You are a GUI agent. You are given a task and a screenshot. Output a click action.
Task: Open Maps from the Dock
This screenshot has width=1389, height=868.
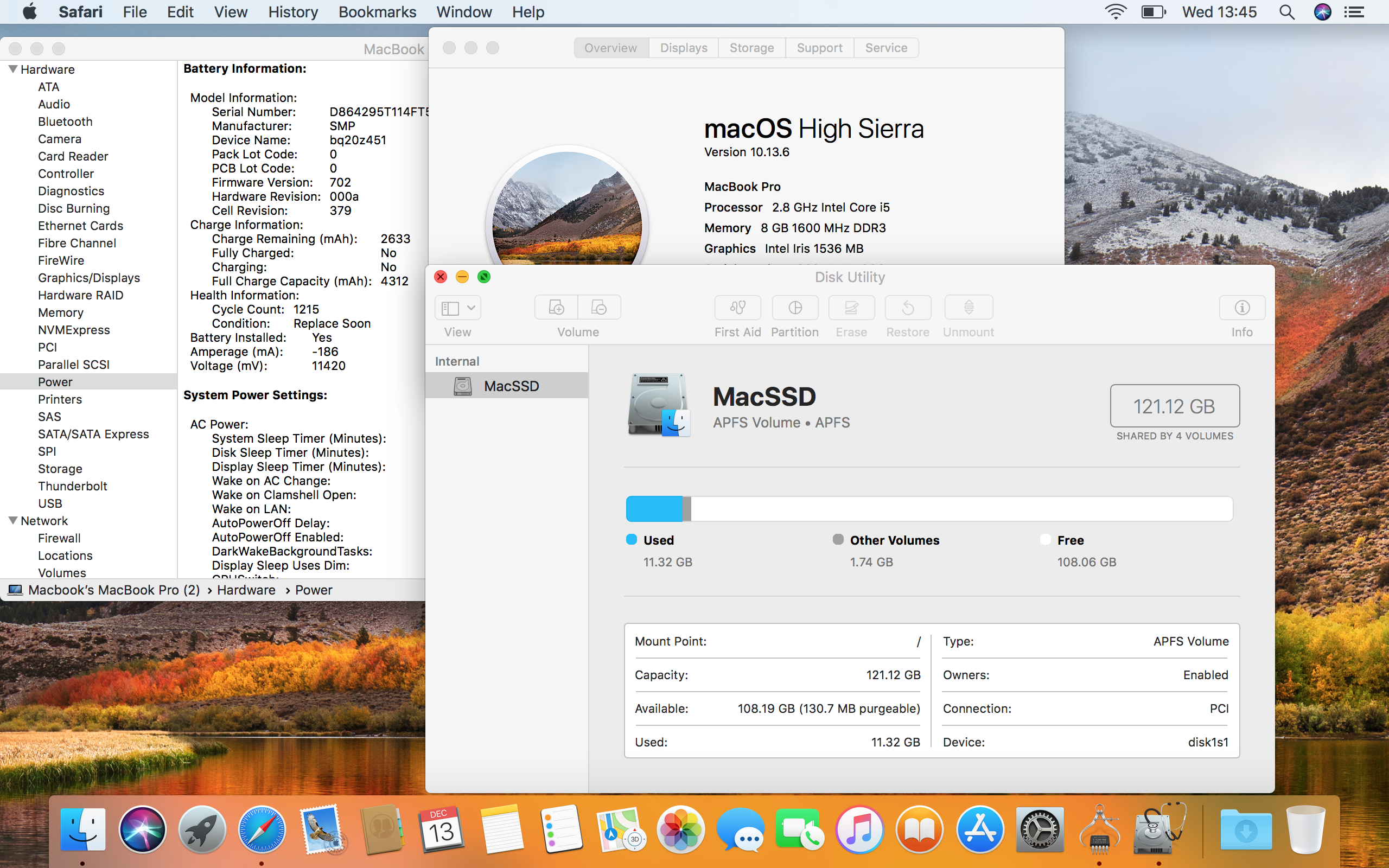tap(621, 829)
